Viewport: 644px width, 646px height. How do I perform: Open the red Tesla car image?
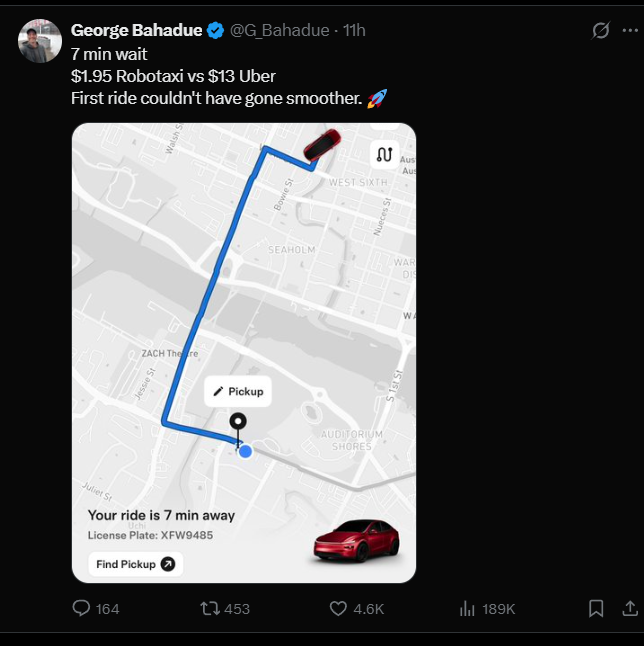click(356, 541)
